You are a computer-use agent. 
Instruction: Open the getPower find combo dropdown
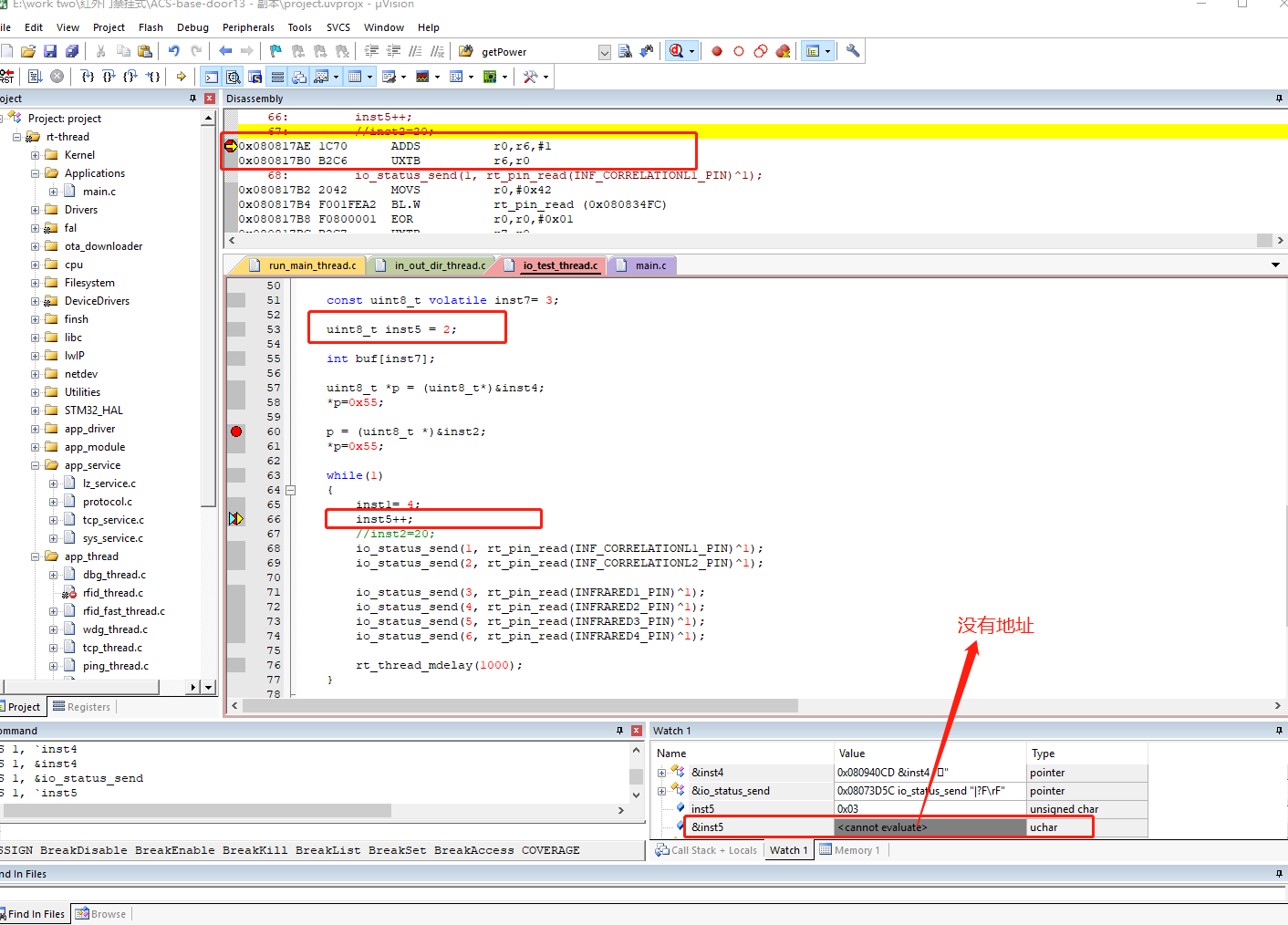point(605,52)
